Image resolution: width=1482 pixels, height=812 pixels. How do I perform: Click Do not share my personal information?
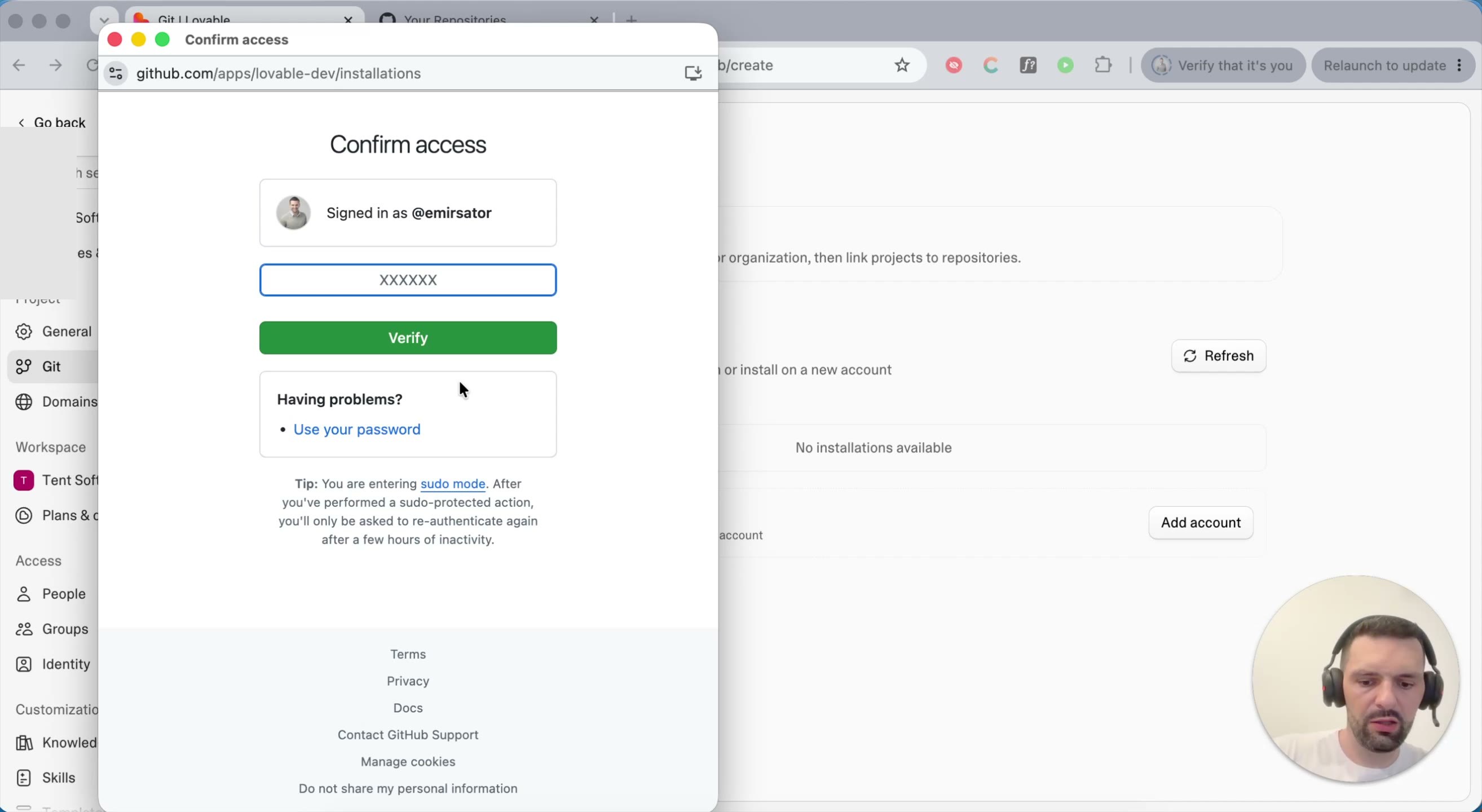(408, 788)
